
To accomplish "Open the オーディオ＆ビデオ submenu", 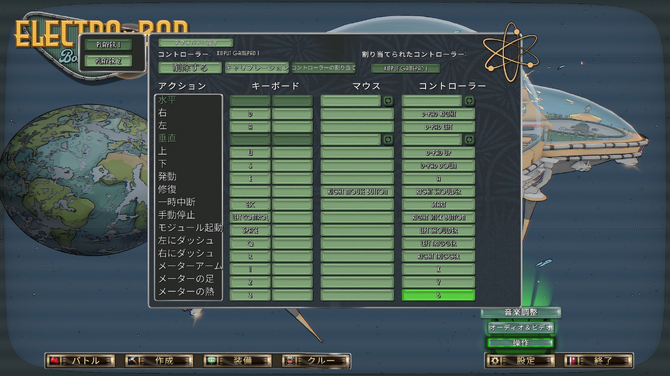I will [x=520, y=328].
